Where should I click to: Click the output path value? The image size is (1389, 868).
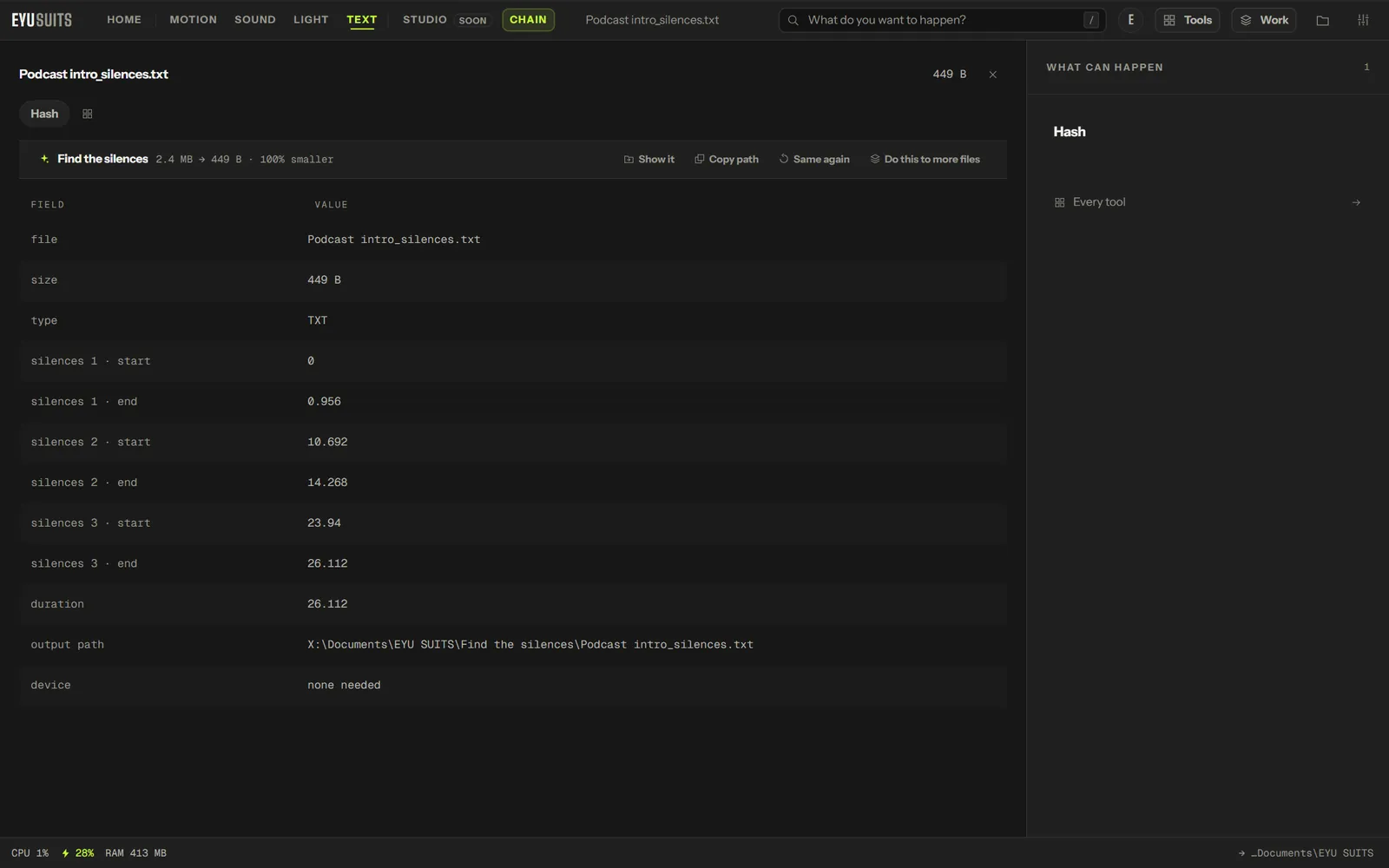[530, 645]
